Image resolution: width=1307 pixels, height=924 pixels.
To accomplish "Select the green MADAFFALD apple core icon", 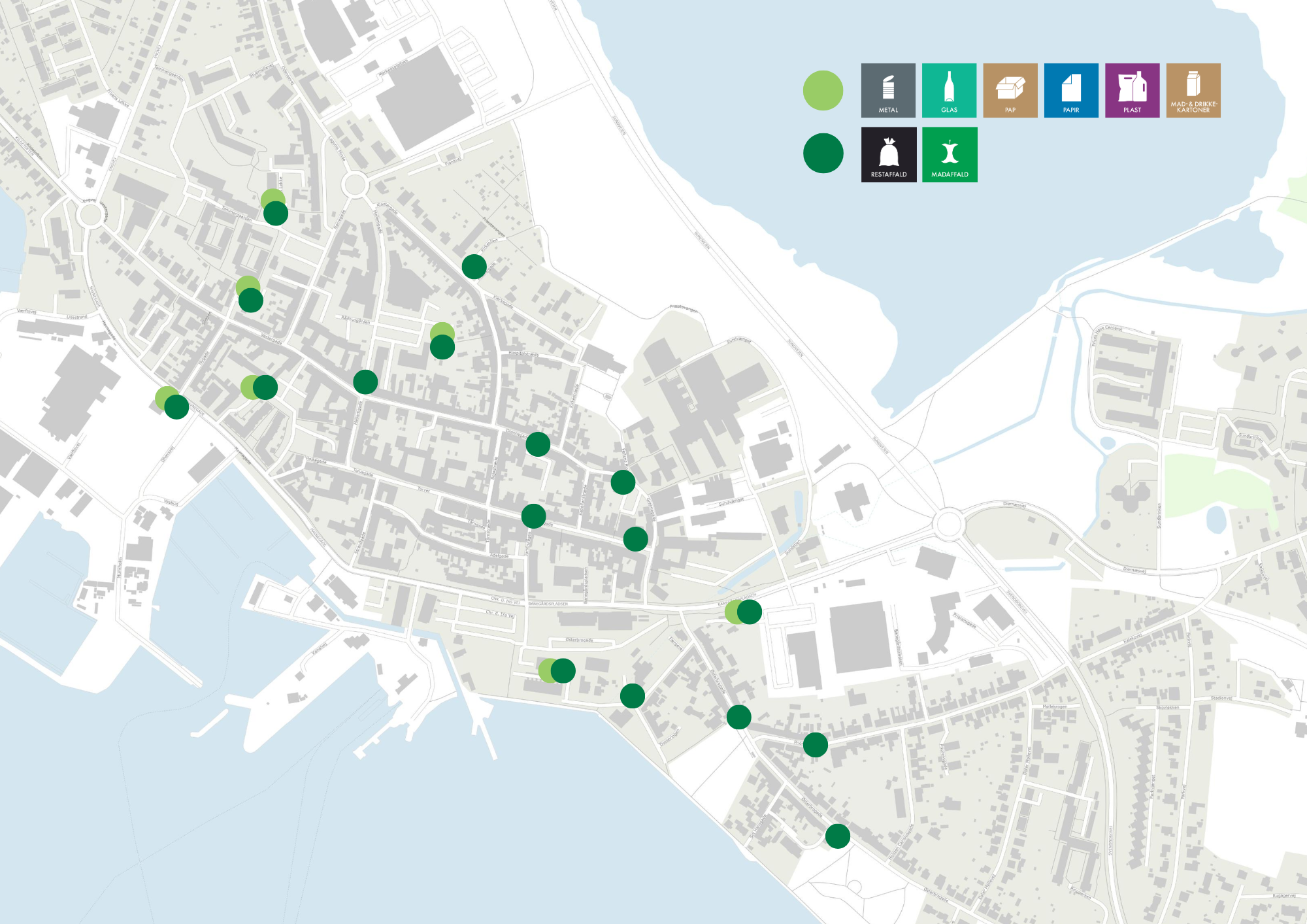I will (x=950, y=155).
